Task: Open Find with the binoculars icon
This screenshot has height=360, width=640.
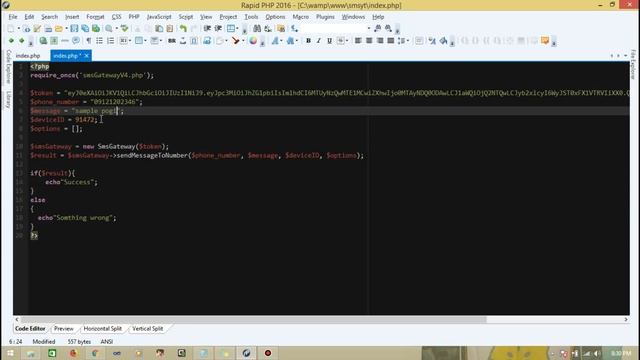Action: tap(257, 29)
